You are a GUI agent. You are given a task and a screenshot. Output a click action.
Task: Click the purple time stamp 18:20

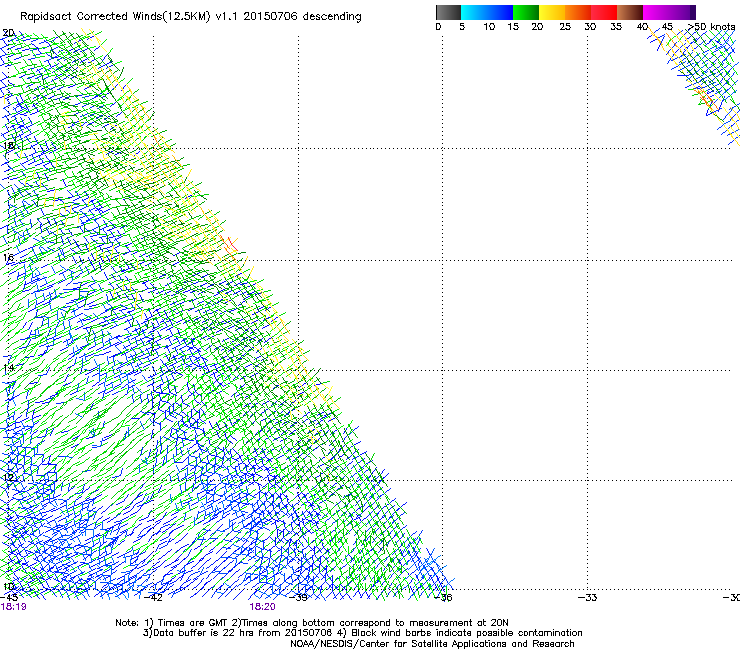(x=262, y=607)
